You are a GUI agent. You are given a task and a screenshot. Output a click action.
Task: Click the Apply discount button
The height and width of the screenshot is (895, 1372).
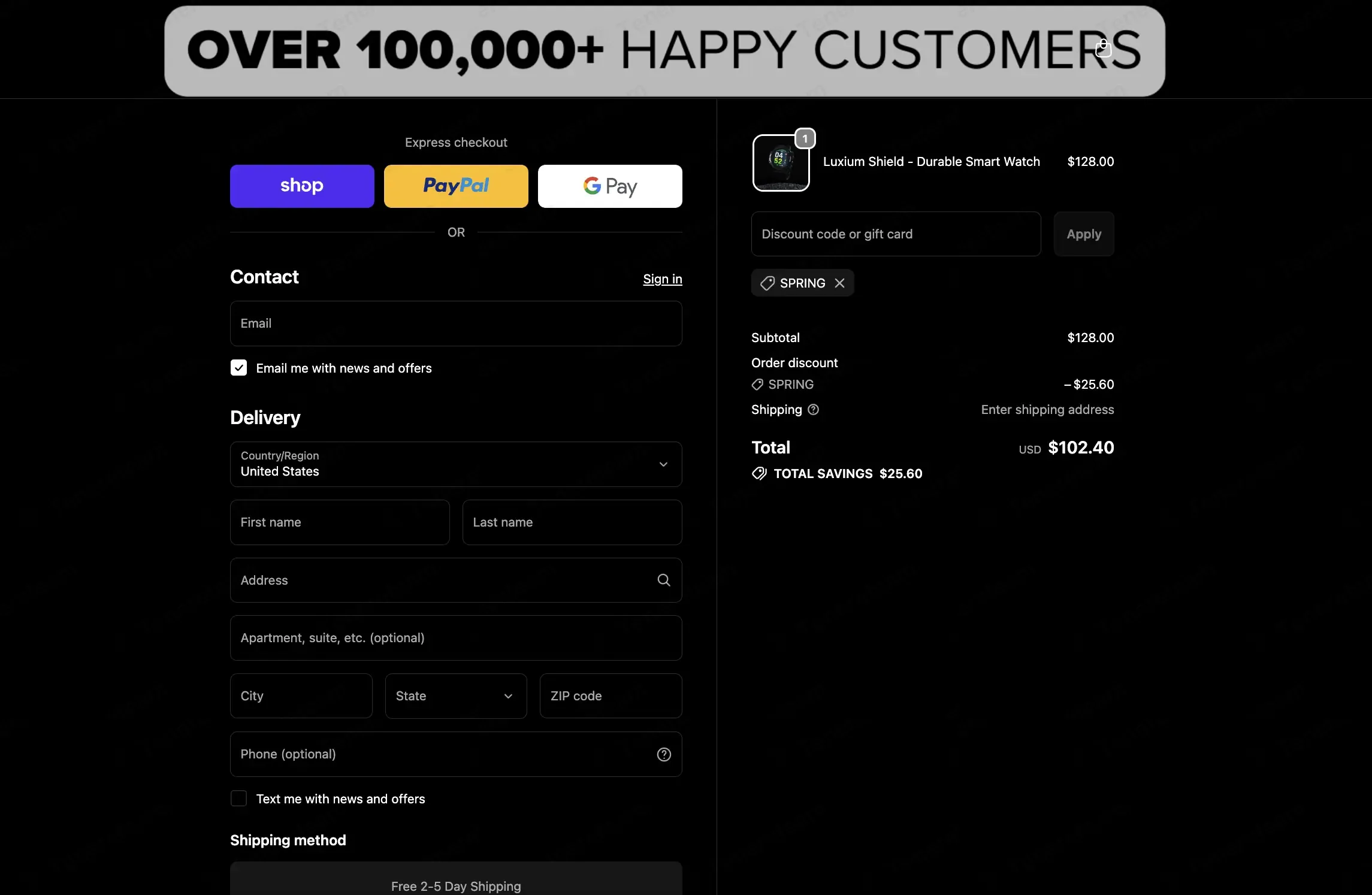click(1084, 234)
